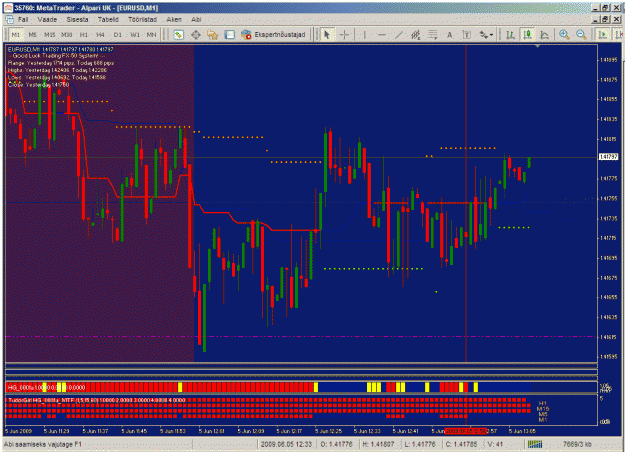Screen dimensions: 625x452
Task: Switch chart to M30 timeframe
Action: click(67, 35)
